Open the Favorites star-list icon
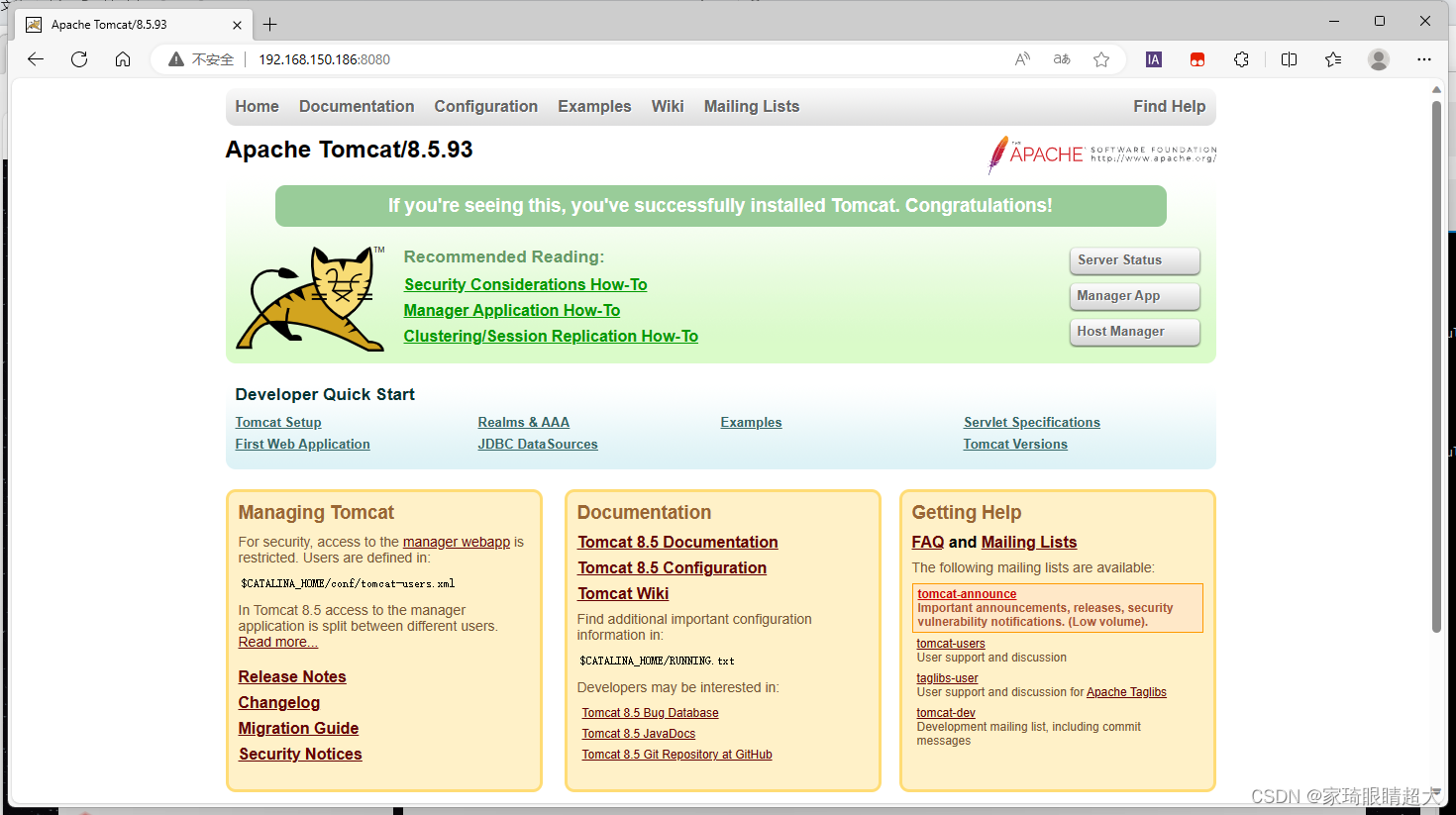The height and width of the screenshot is (815, 1456). [1332, 59]
